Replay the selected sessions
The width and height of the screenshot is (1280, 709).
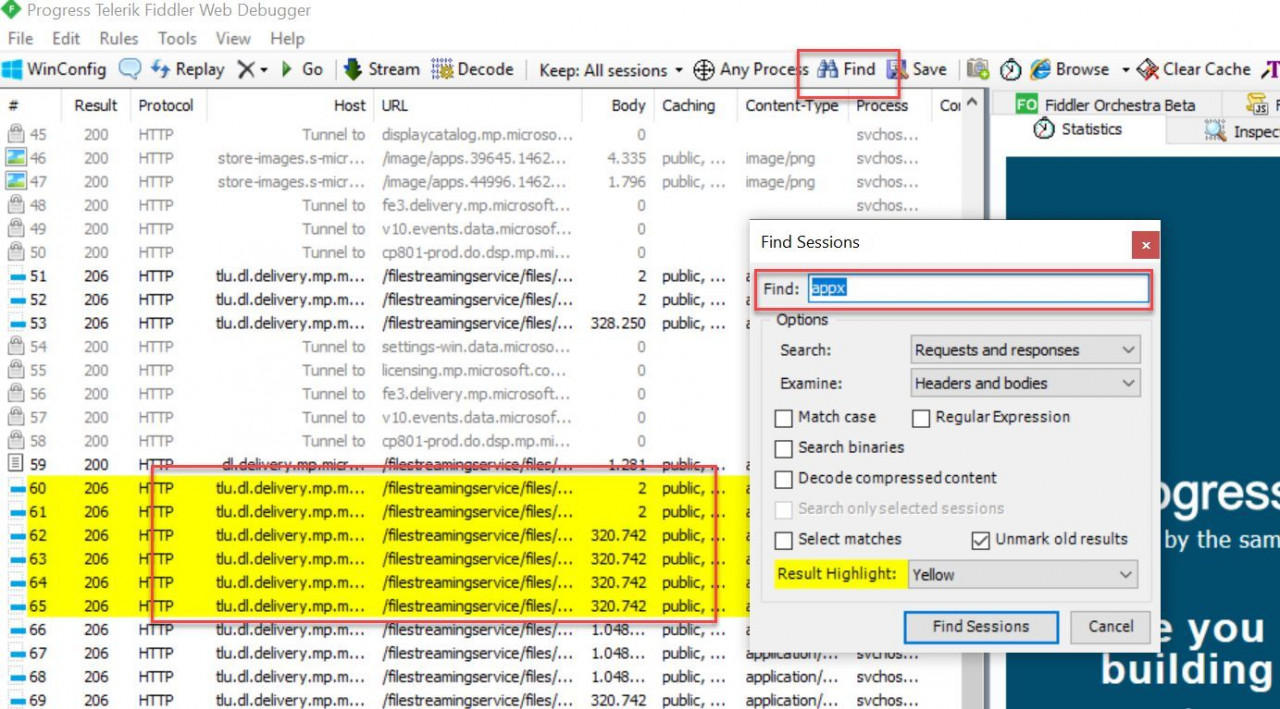pyautogui.click(x=187, y=69)
